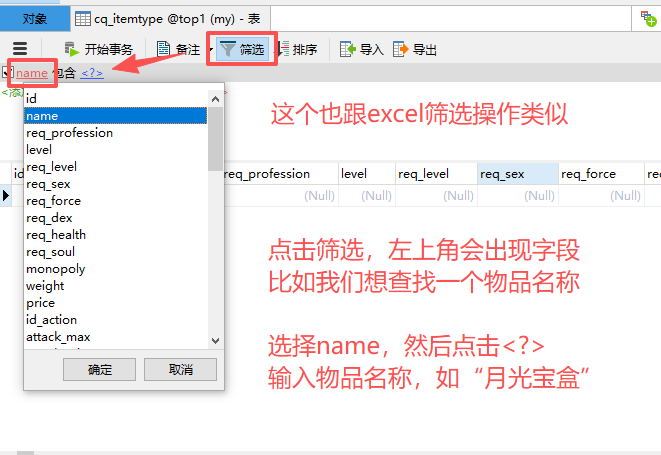
Task: Select price in the field list
Action: pyautogui.click(x=116, y=303)
